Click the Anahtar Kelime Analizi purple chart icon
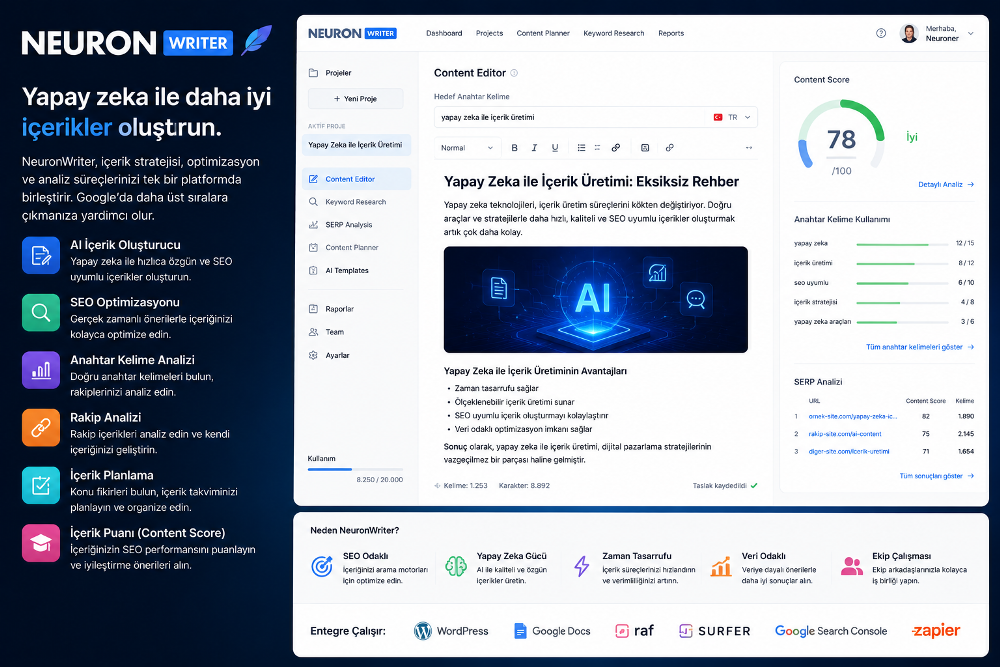1000x667 pixels. coord(41,370)
